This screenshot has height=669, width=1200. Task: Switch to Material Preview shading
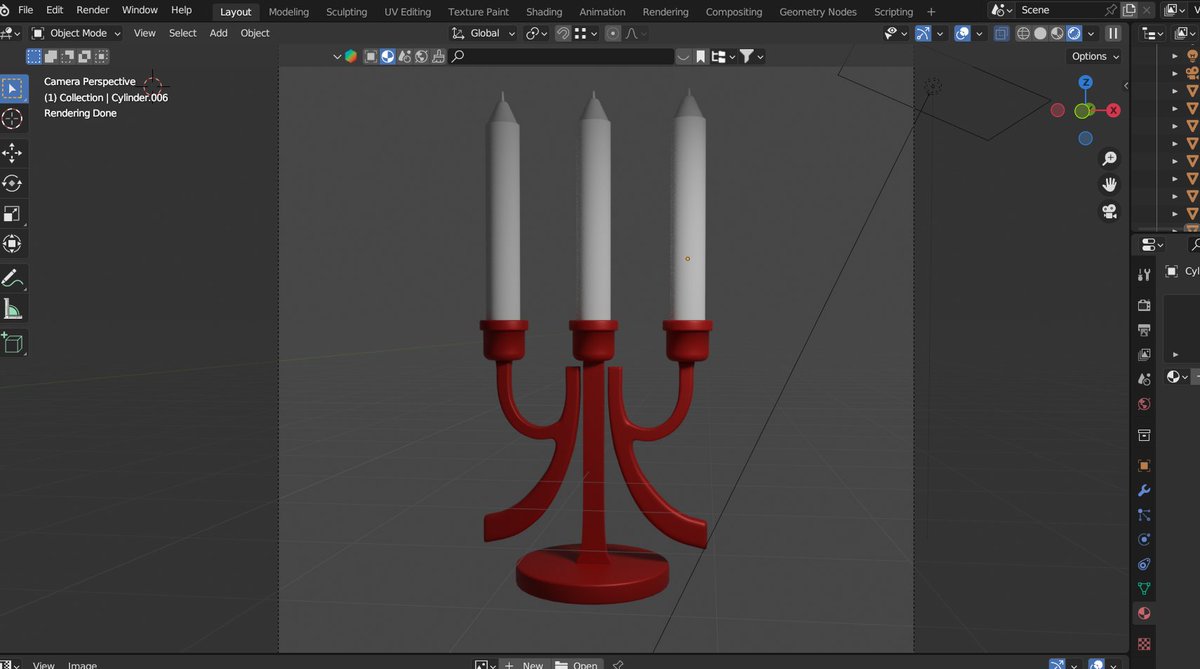(x=1057, y=33)
